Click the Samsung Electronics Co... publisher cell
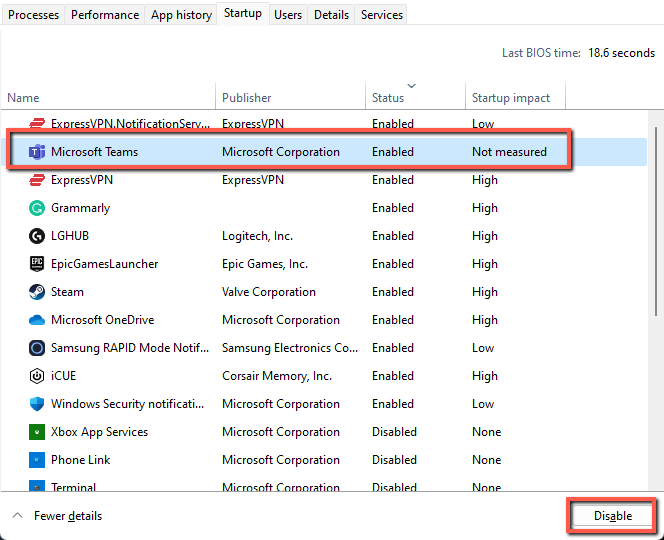 coord(290,348)
